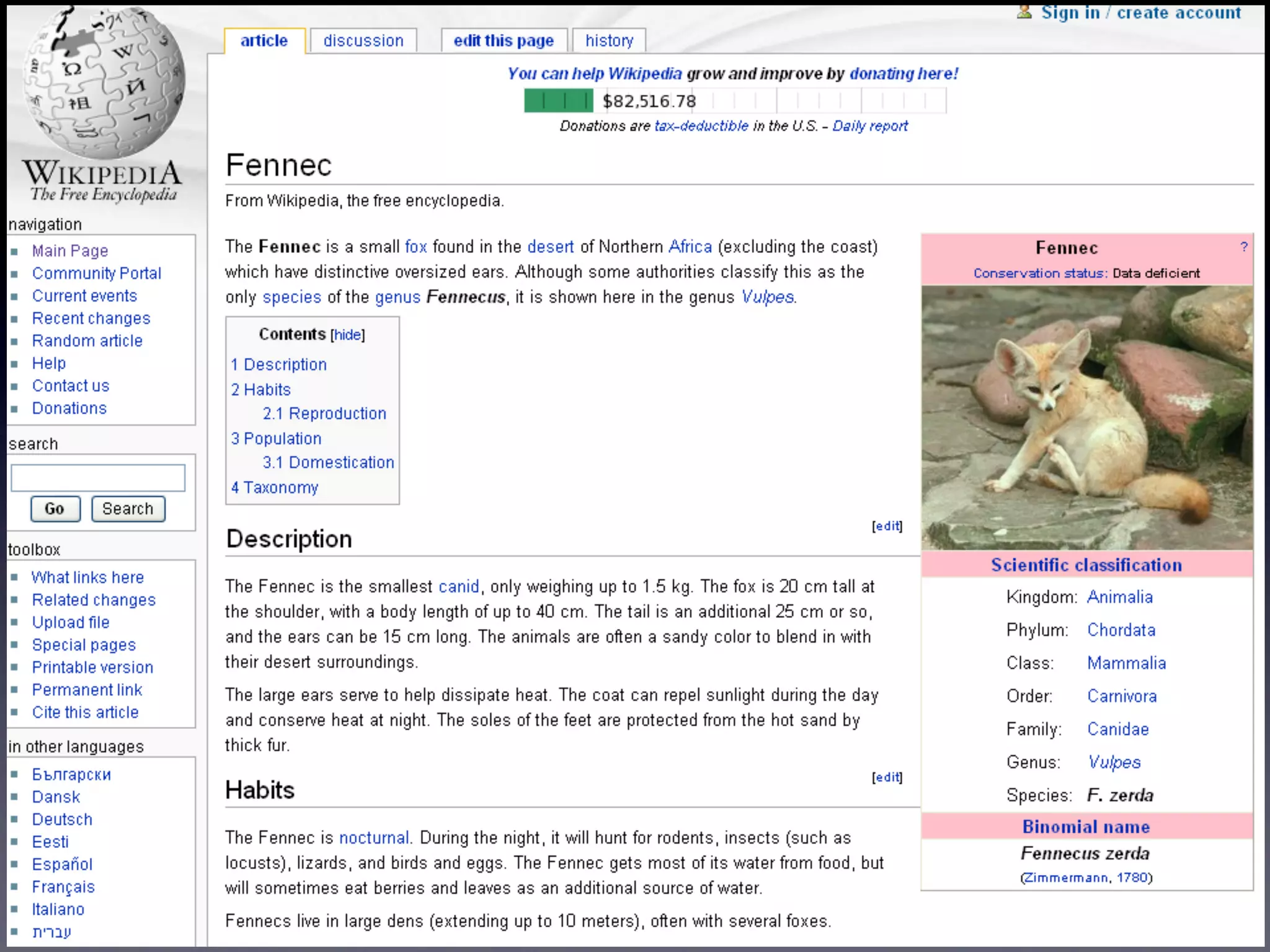This screenshot has width=1270, height=952.
Task: Follow the nocturnal link in Habits
Action: [374, 838]
